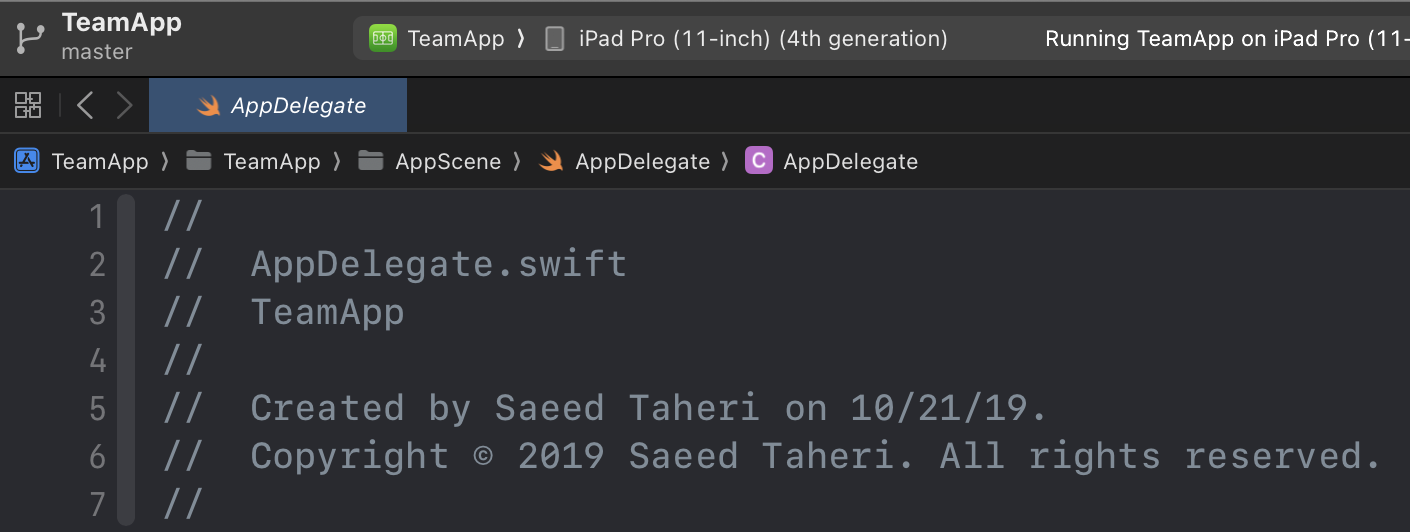This screenshot has height=532, width=1410.
Task: Click AppDelegate class breadcrumb item
Action: pyautogui.click(x=850, y=161)
